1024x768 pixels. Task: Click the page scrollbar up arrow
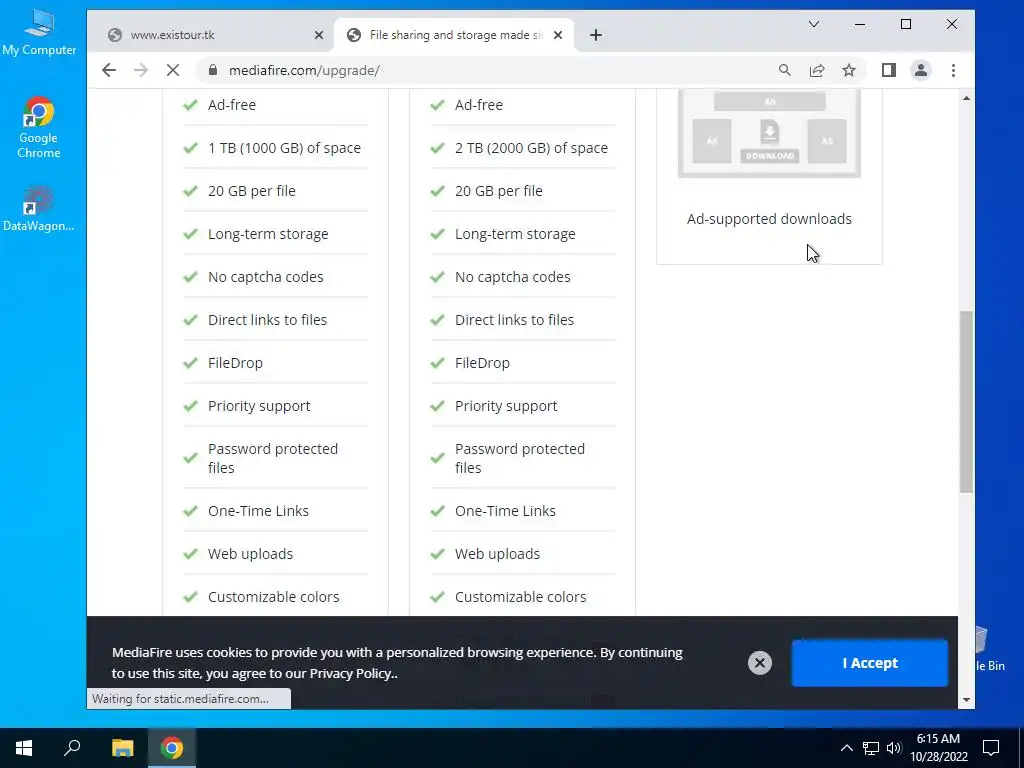pyautogui.click(x=967, y=98)
